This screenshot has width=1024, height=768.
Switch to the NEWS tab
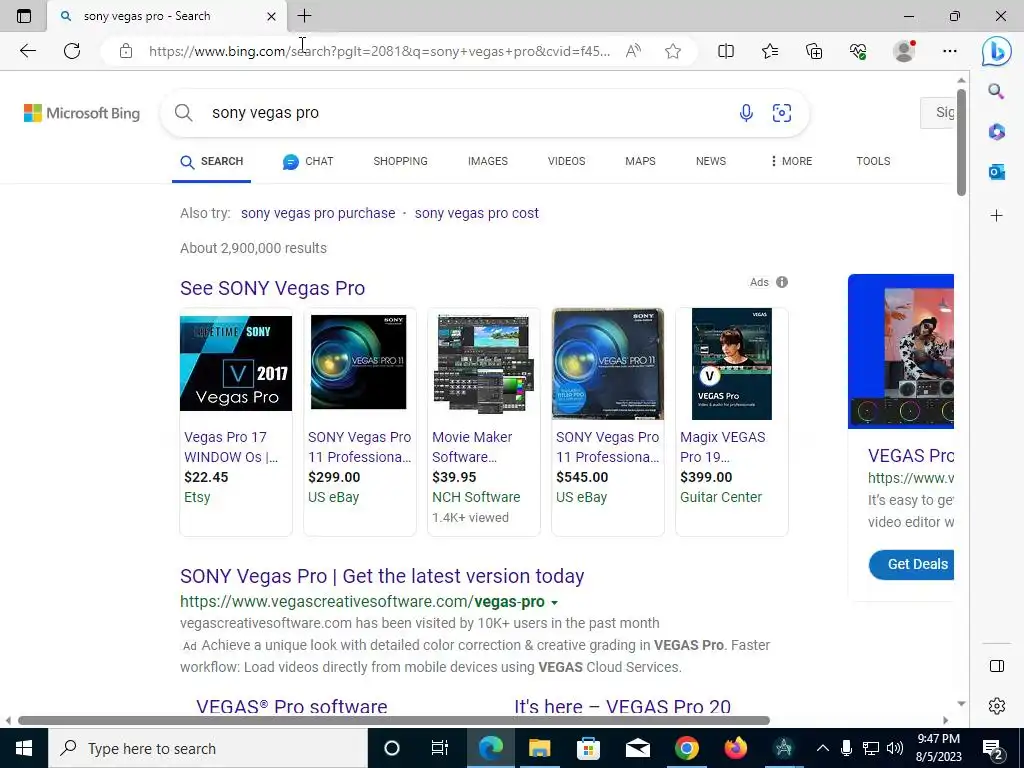(x=711, y=161)
